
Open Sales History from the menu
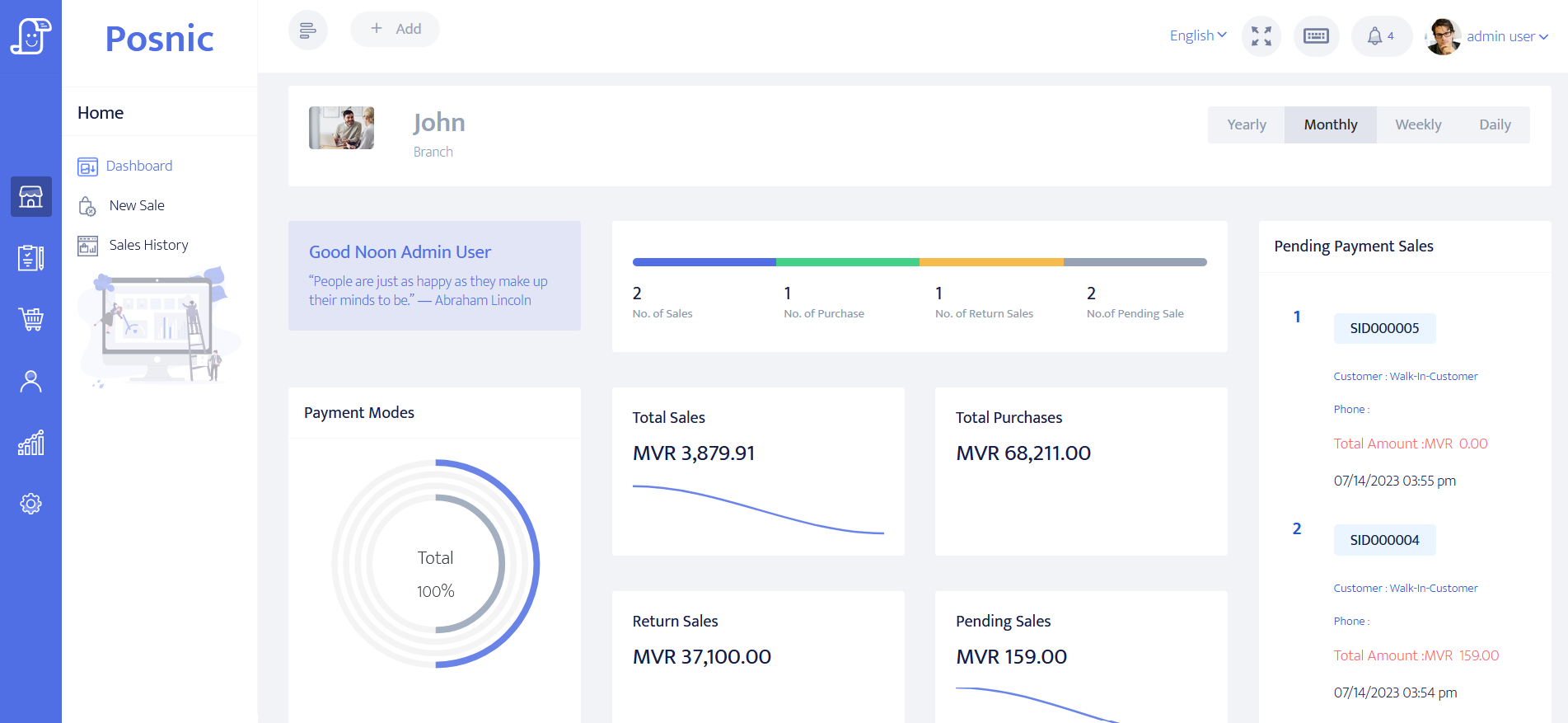(x=148, y=245)
